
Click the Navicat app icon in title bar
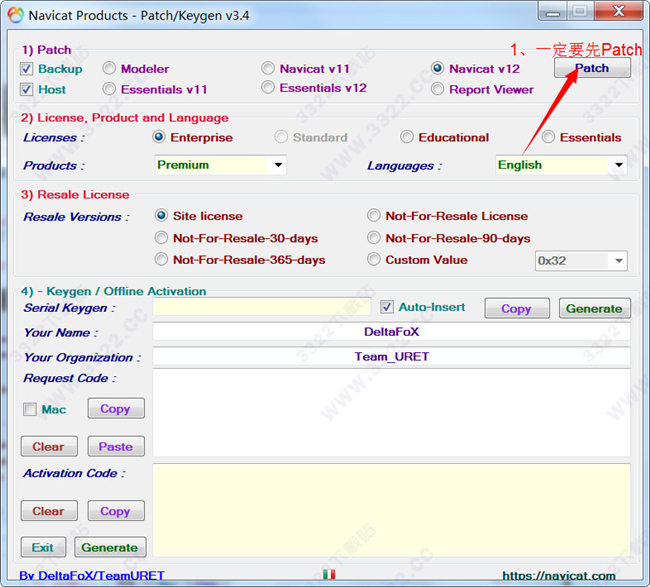[15, 15]
